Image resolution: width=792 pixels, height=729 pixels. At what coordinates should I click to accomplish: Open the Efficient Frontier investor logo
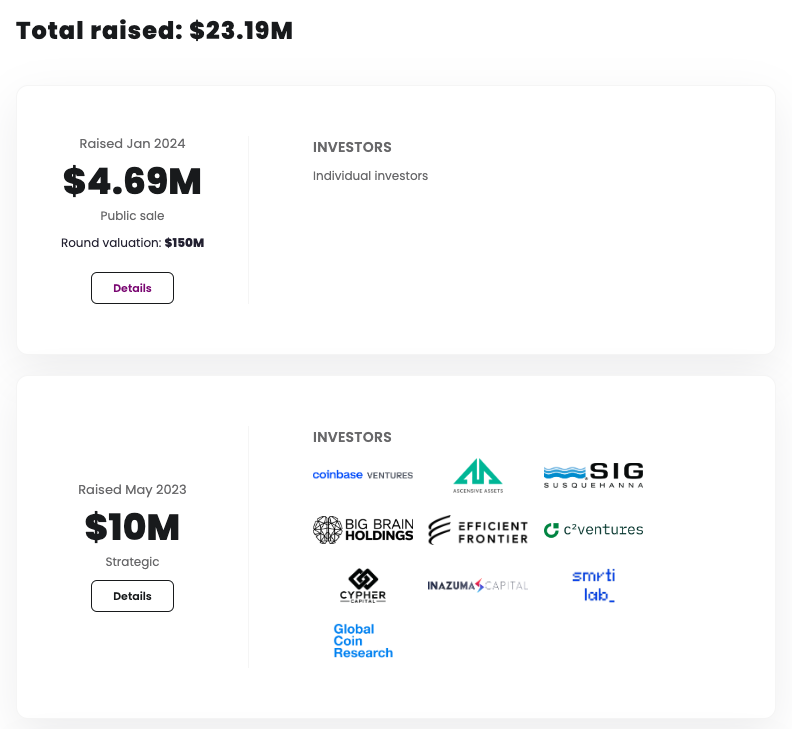[478, 530]
